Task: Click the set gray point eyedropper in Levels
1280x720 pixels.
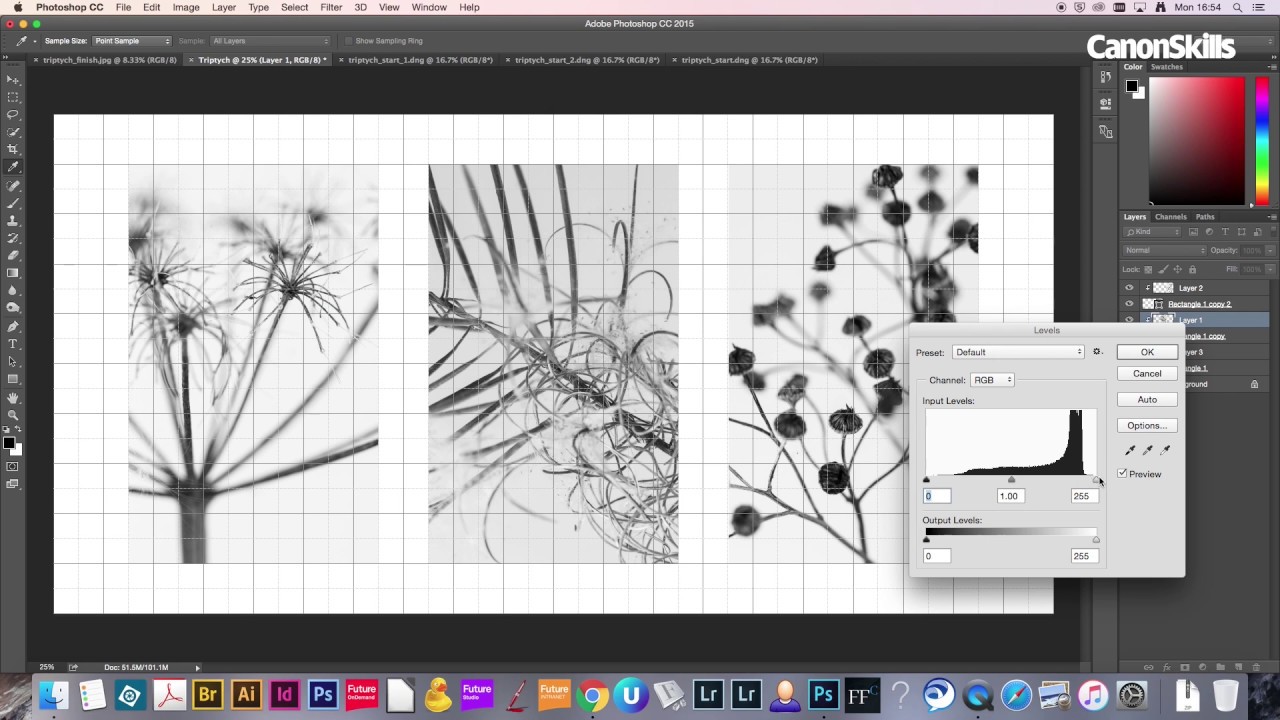Action: point(1147,450)
